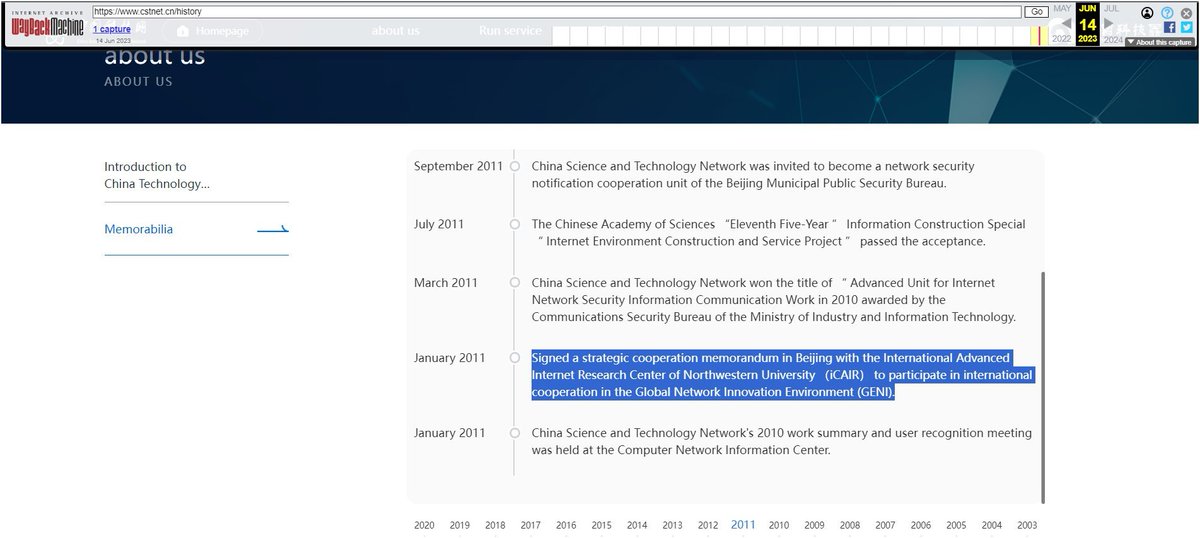Screen dimensions: 1200x538
Task: Click the work summary January 2011 marker dot
Action: click(x=514, y=433)
